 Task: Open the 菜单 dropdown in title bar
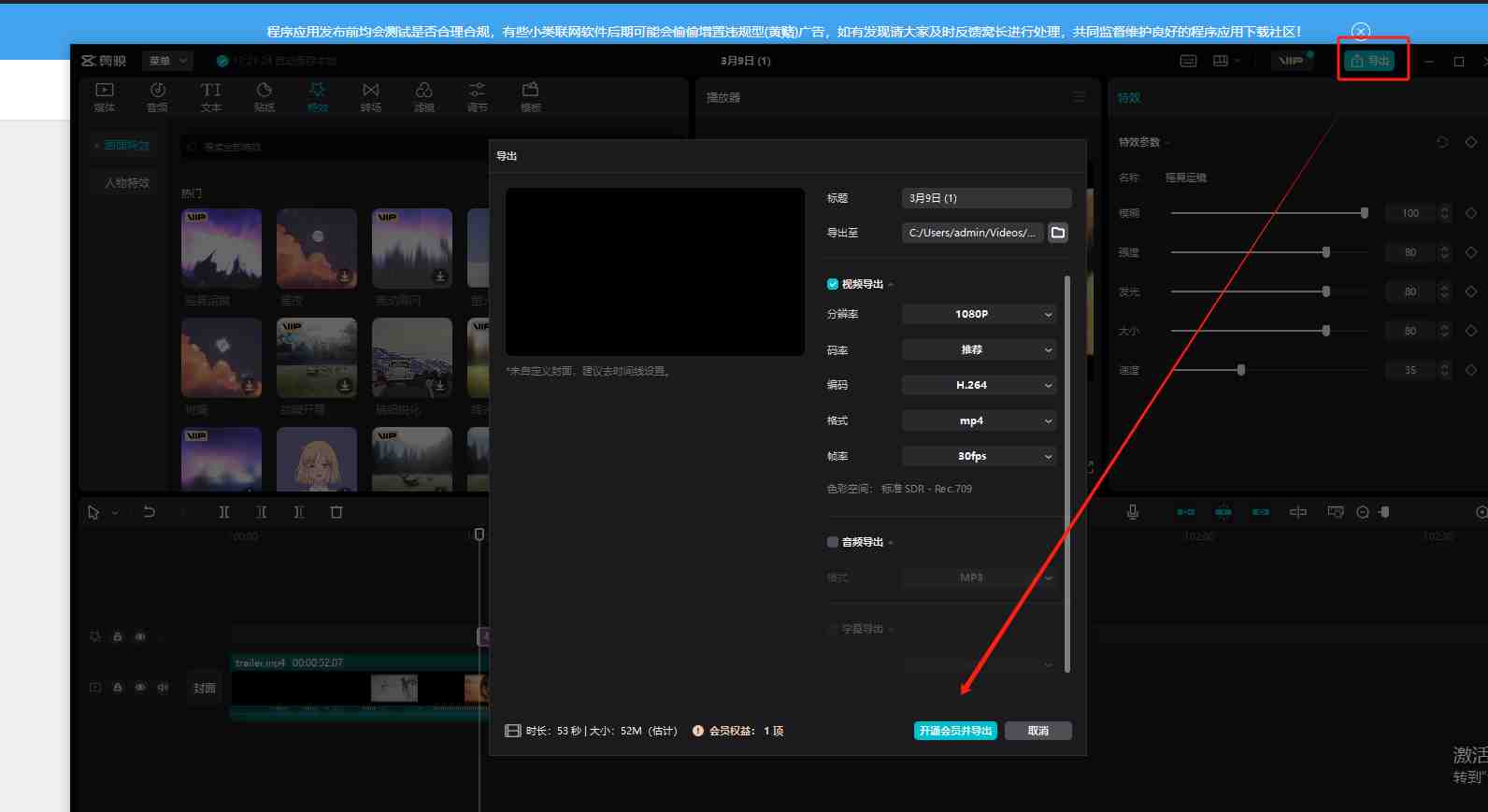[x=168, y=61]
